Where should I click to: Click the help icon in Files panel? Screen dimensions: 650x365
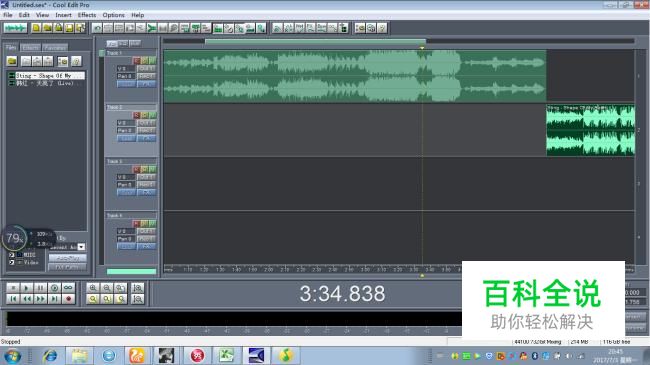76,61
